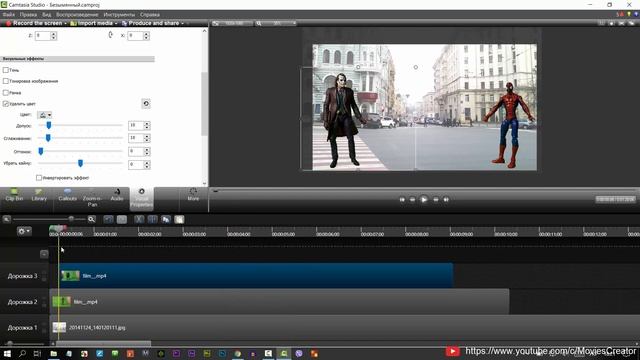This screenshot has width=640, height=360.
Task: Open the Audio tab
Action: click(x=117, y=195)
